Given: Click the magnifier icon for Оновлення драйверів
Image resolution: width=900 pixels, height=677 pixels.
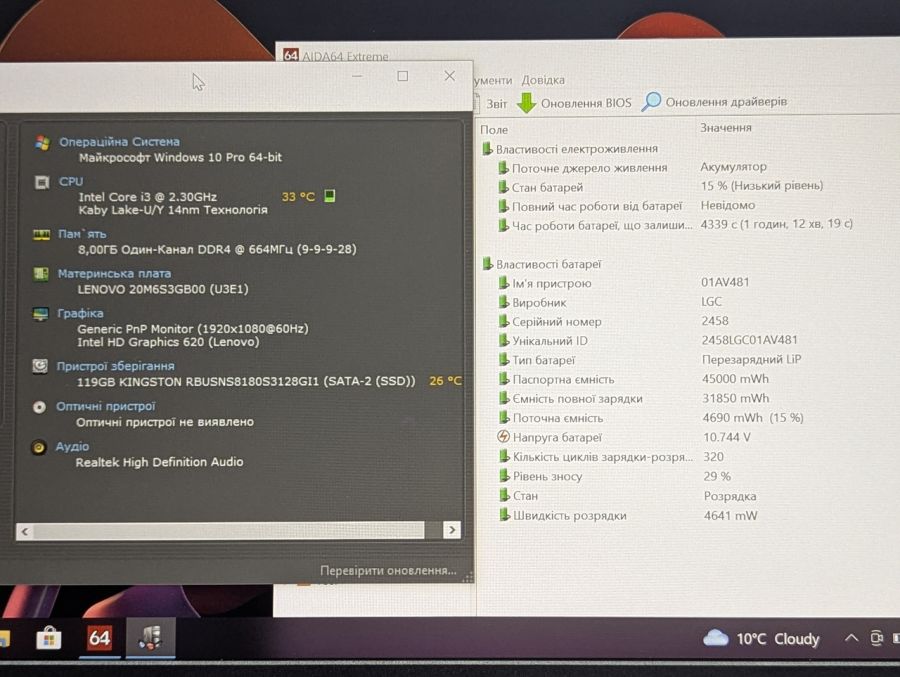Looking at the screenshot, I should click(x=651, y=102).
